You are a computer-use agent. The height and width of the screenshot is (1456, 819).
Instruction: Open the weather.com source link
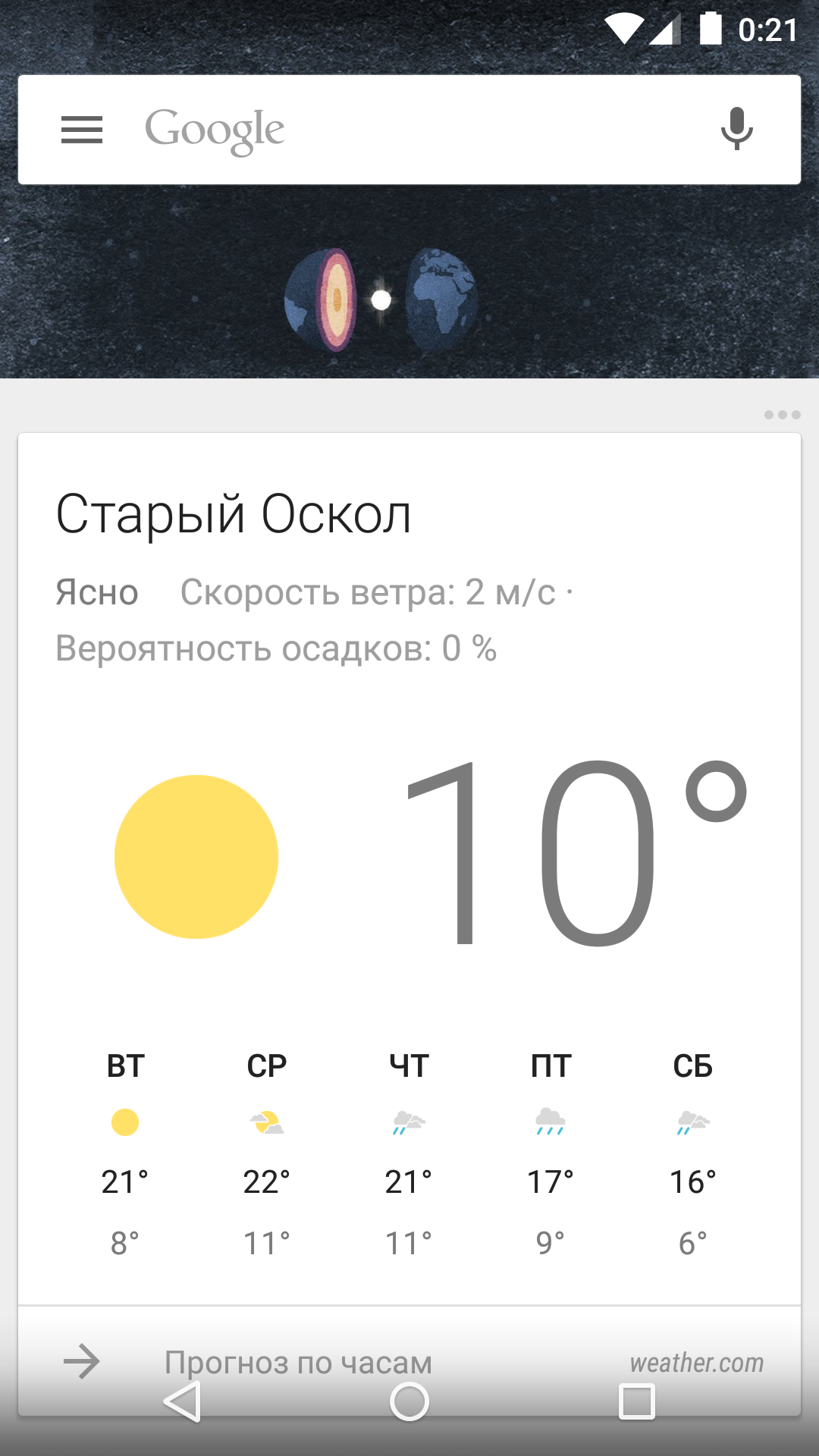point(696,1363)
